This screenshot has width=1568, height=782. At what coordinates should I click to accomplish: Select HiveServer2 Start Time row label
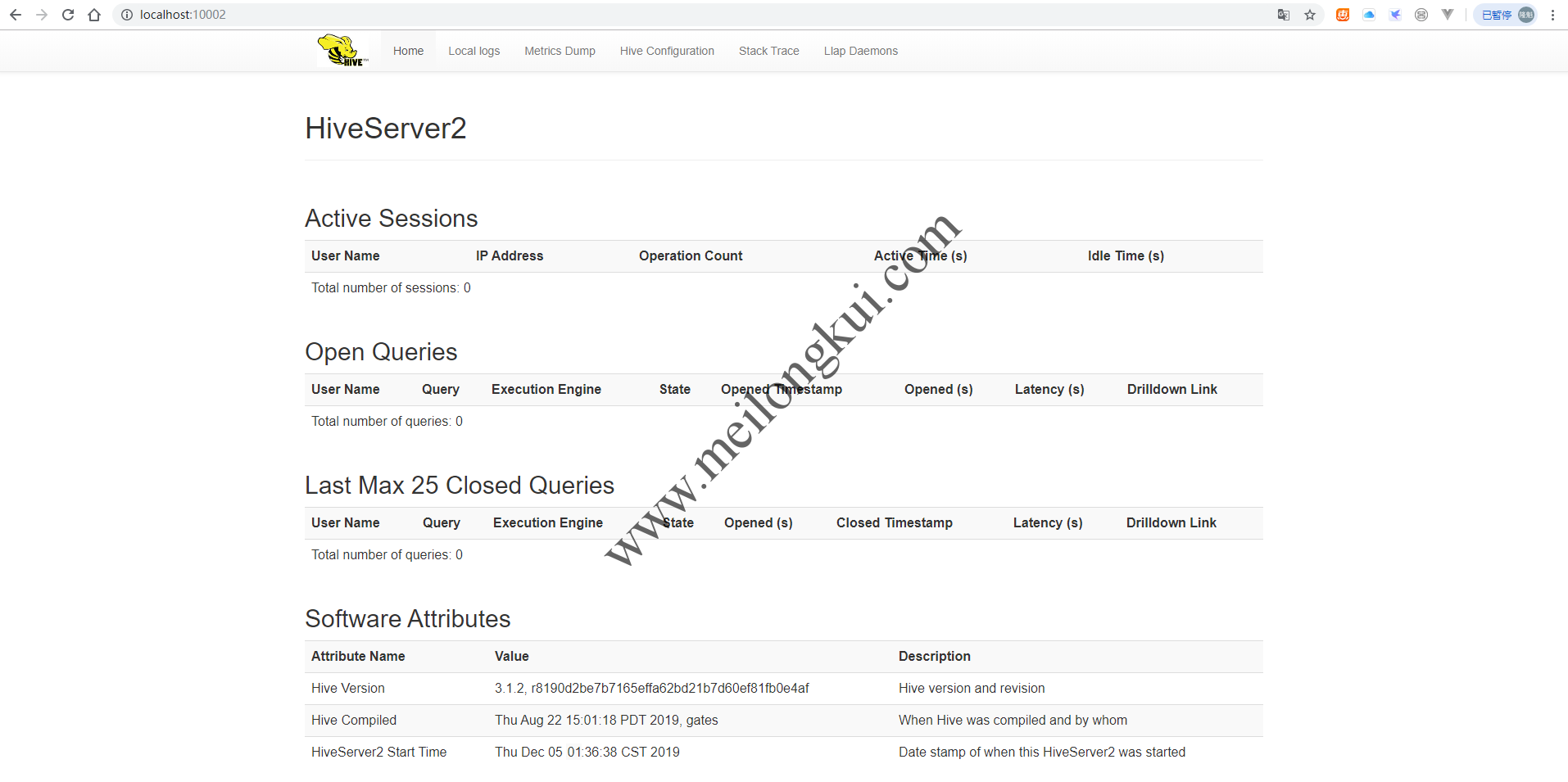[x=378, y=752]
